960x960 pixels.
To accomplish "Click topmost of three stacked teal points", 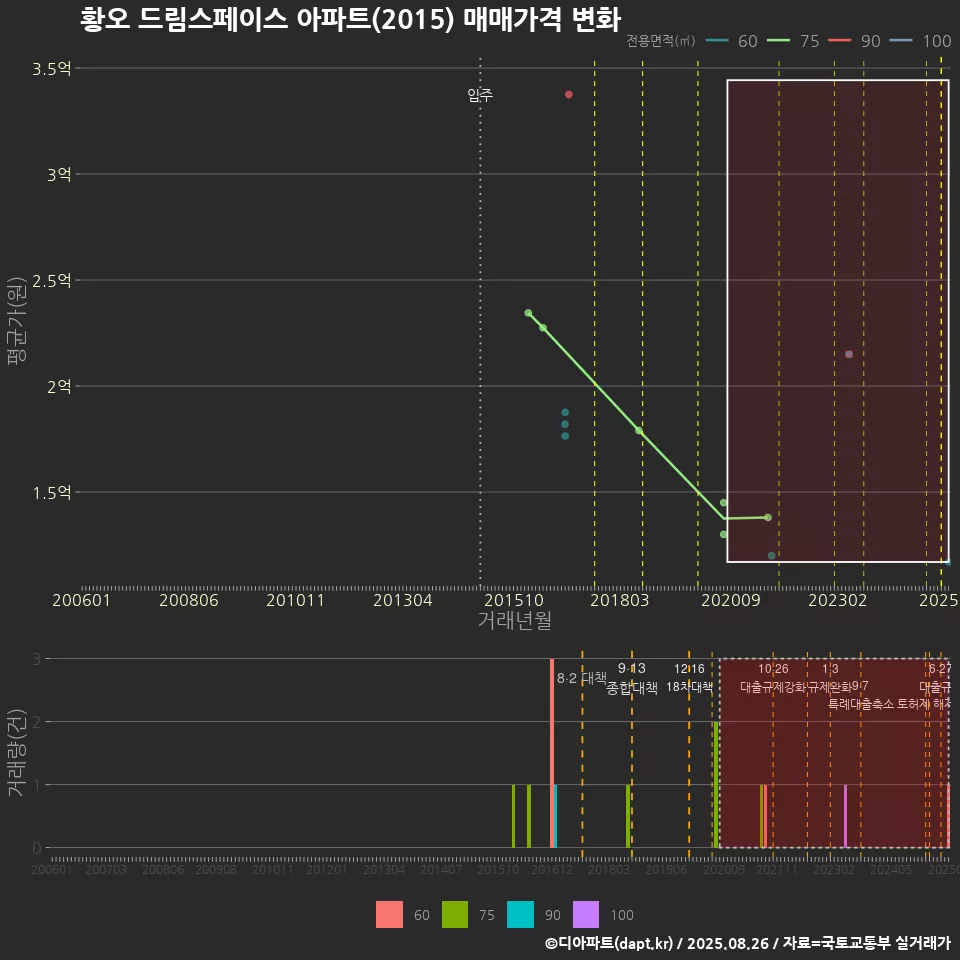I will click(565, 412).
